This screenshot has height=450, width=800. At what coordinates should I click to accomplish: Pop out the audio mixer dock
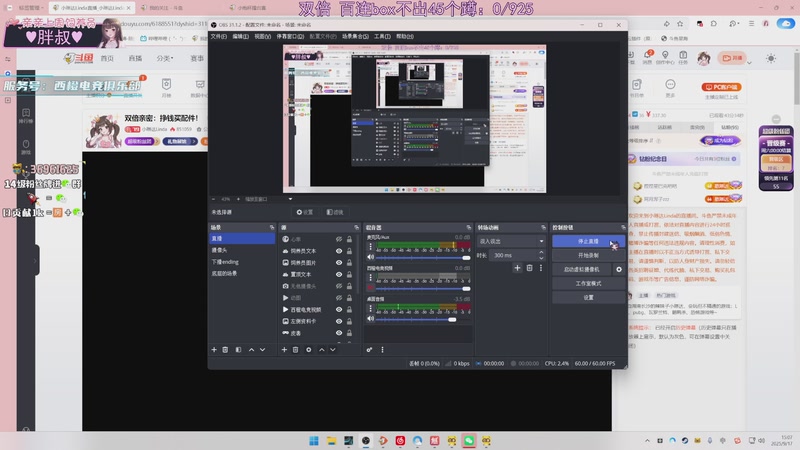coord(469,227)
